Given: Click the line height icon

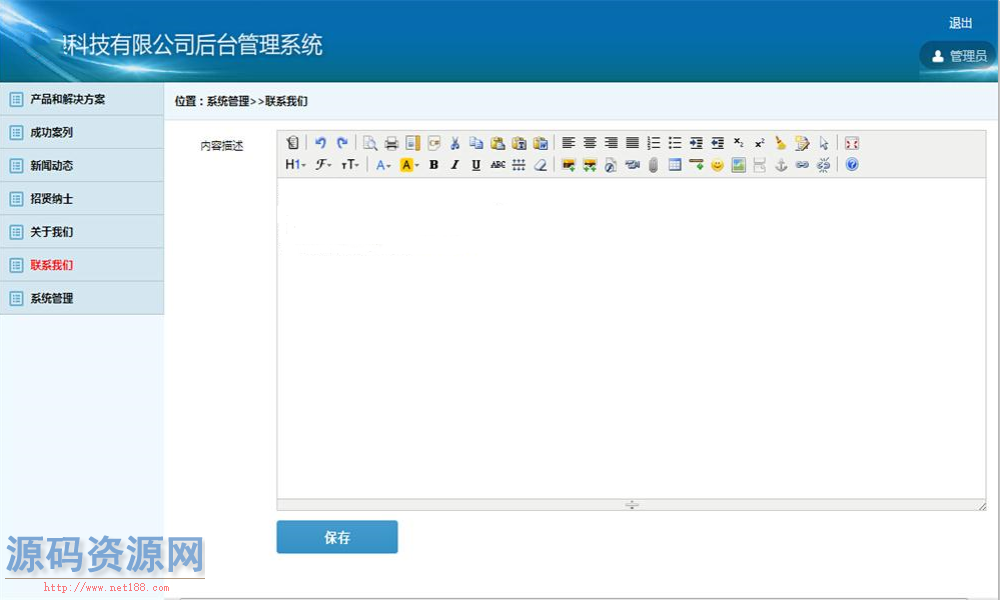Looking at the screenshot, I should click(518, 165).
